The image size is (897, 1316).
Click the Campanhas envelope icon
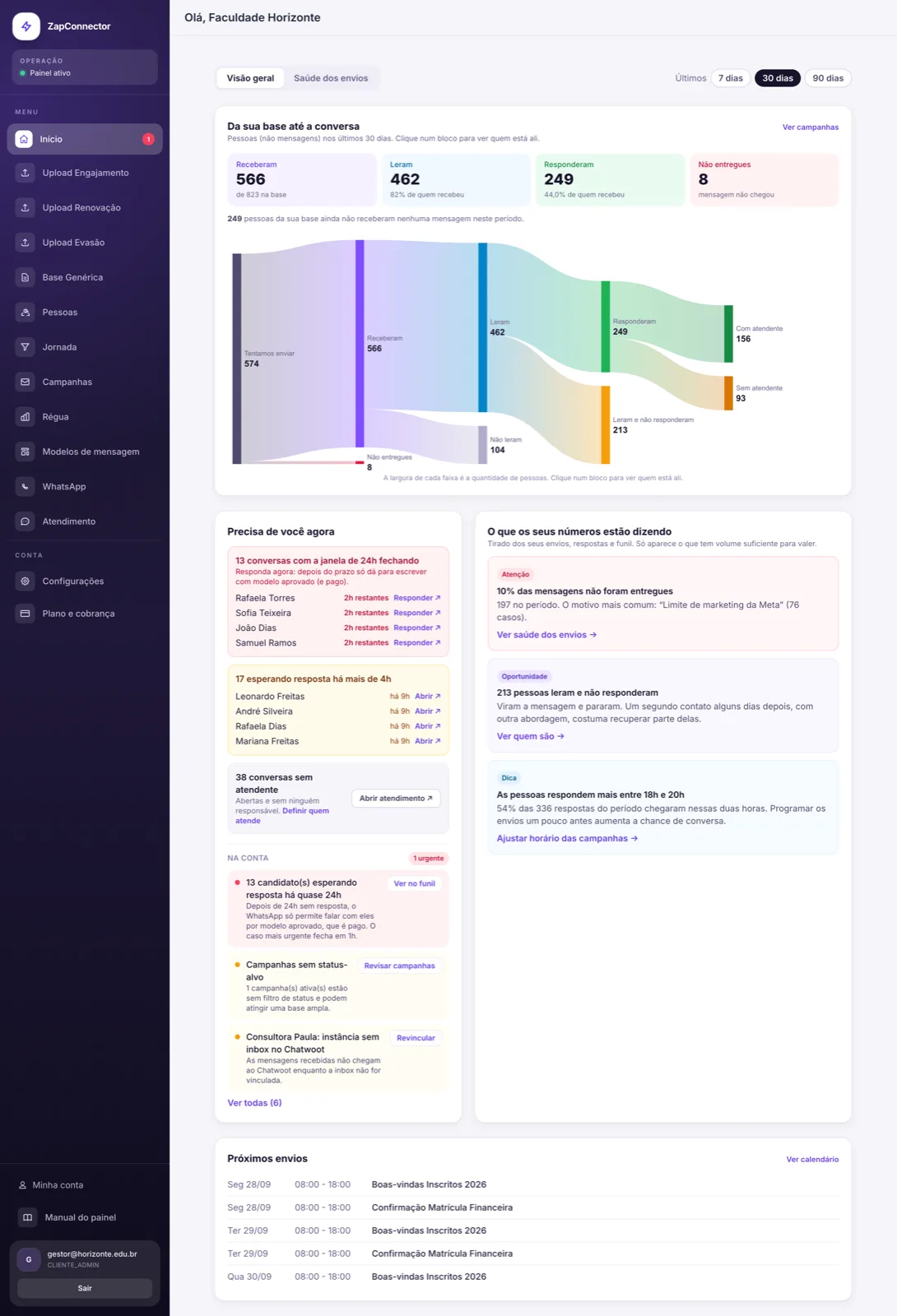point(25,382)
